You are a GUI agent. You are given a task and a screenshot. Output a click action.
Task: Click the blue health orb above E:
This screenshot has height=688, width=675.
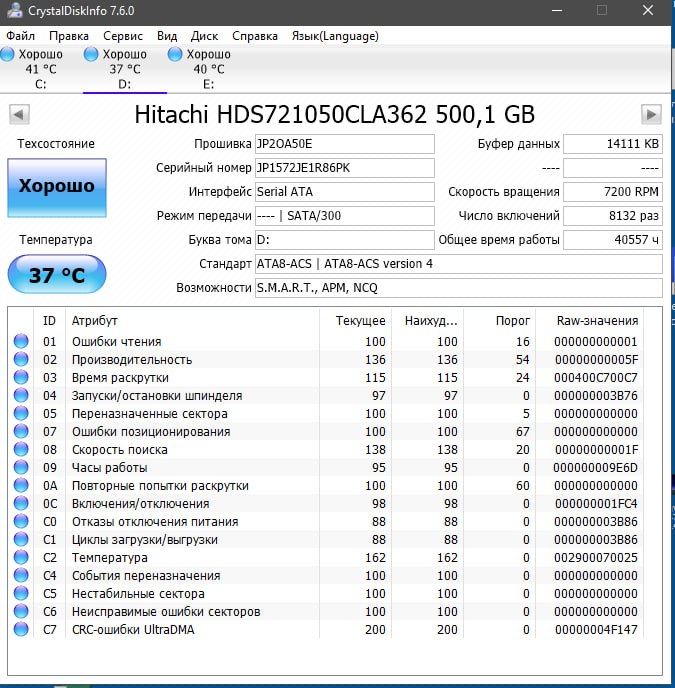175,54
